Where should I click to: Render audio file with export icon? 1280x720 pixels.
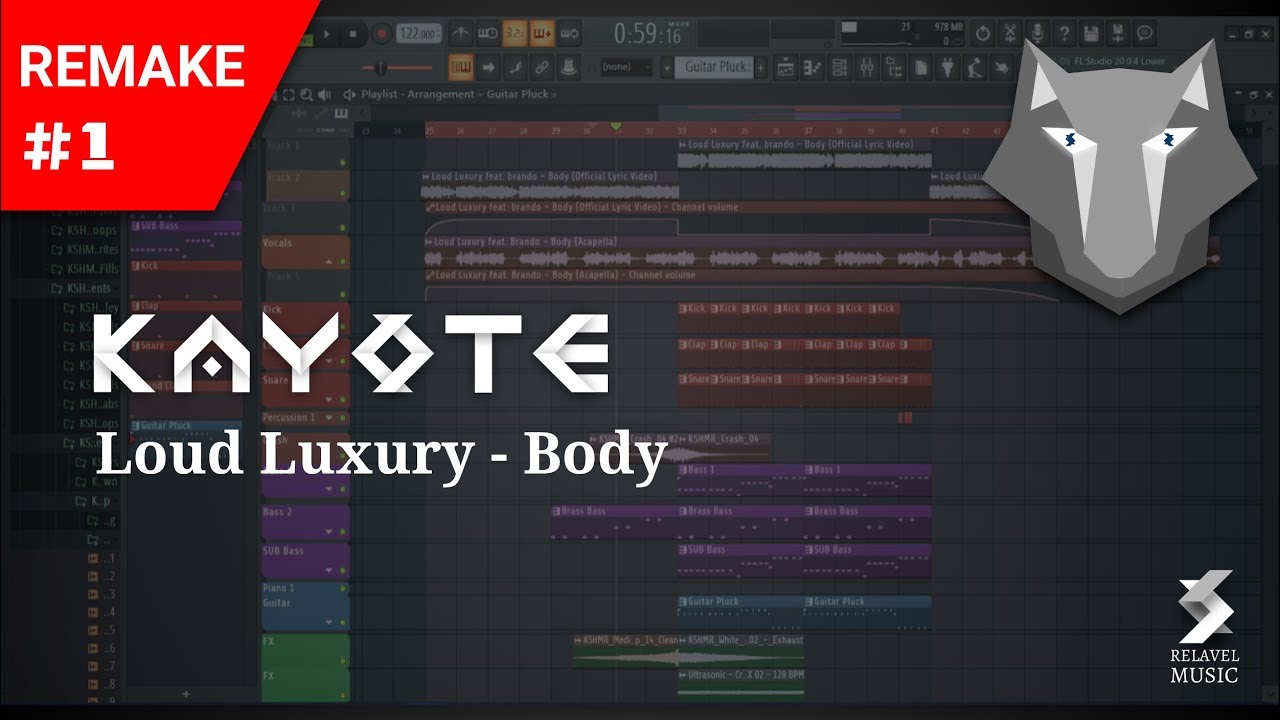click(1118, 34)
